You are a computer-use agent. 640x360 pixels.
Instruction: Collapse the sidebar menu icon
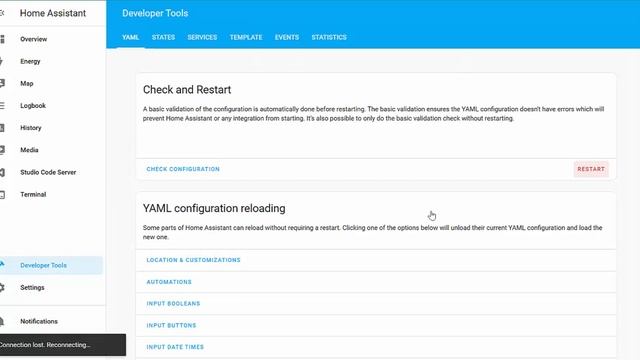2,13
